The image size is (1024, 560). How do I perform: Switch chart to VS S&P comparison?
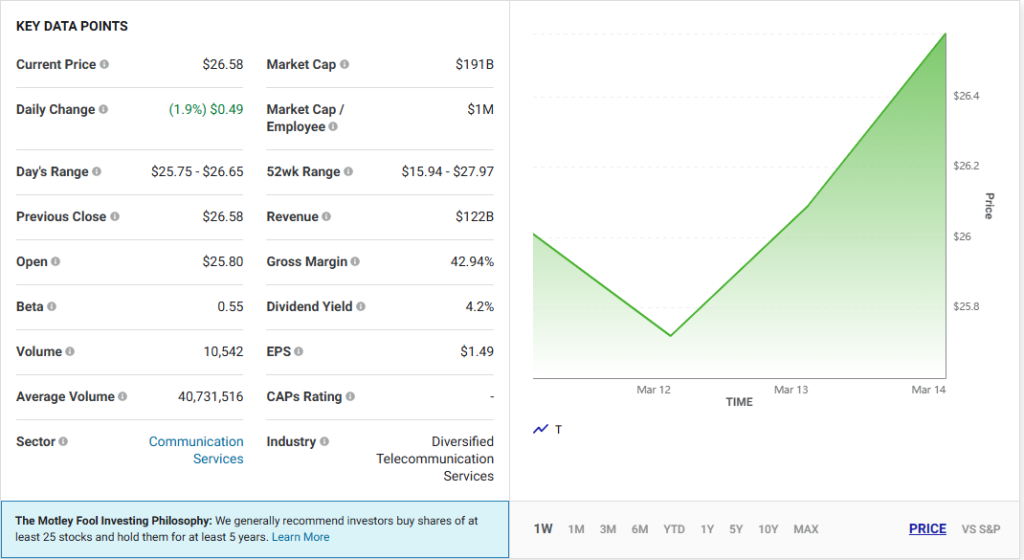(x=981, y=529)
